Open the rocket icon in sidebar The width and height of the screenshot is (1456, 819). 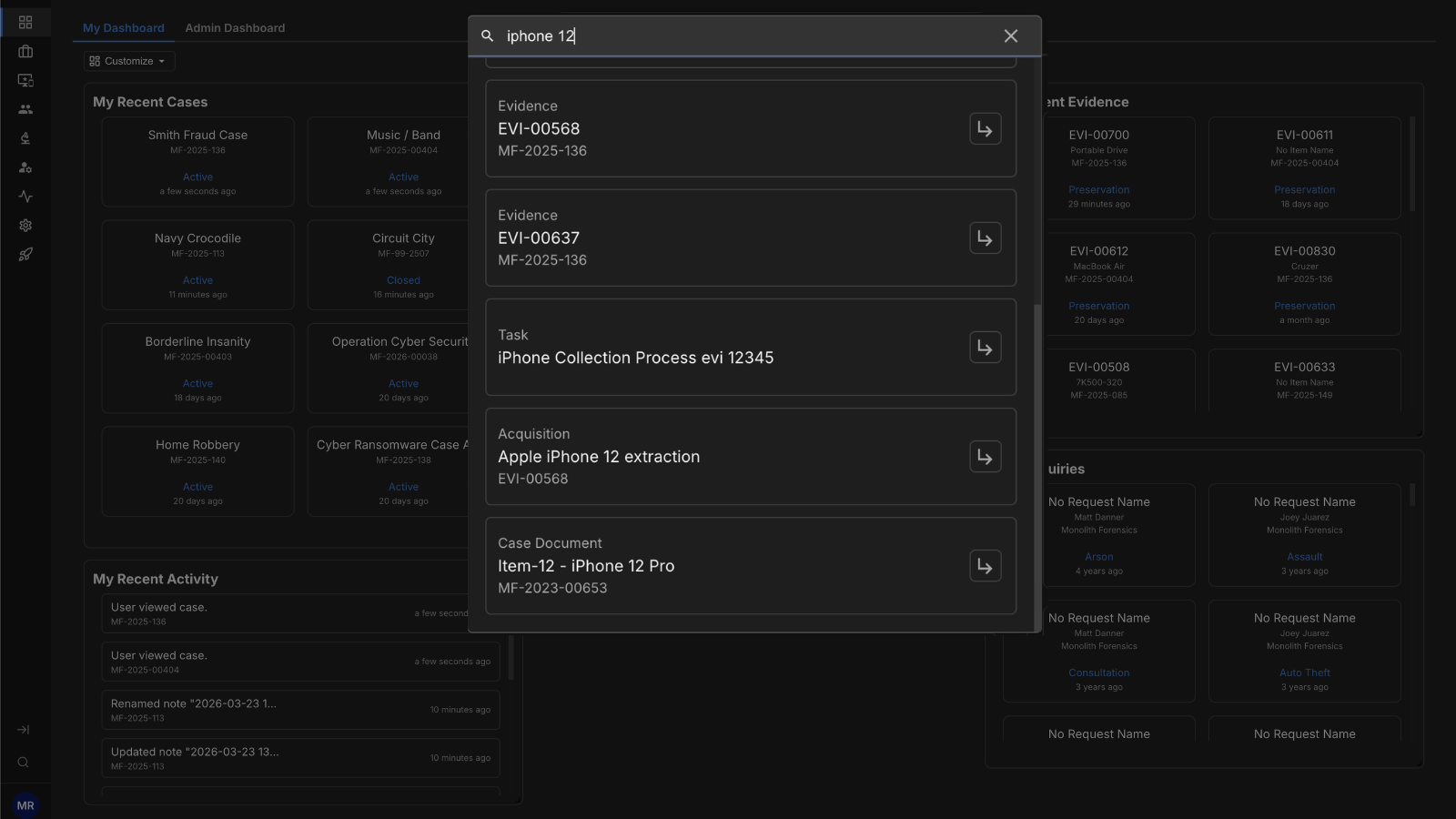[25, 255]
